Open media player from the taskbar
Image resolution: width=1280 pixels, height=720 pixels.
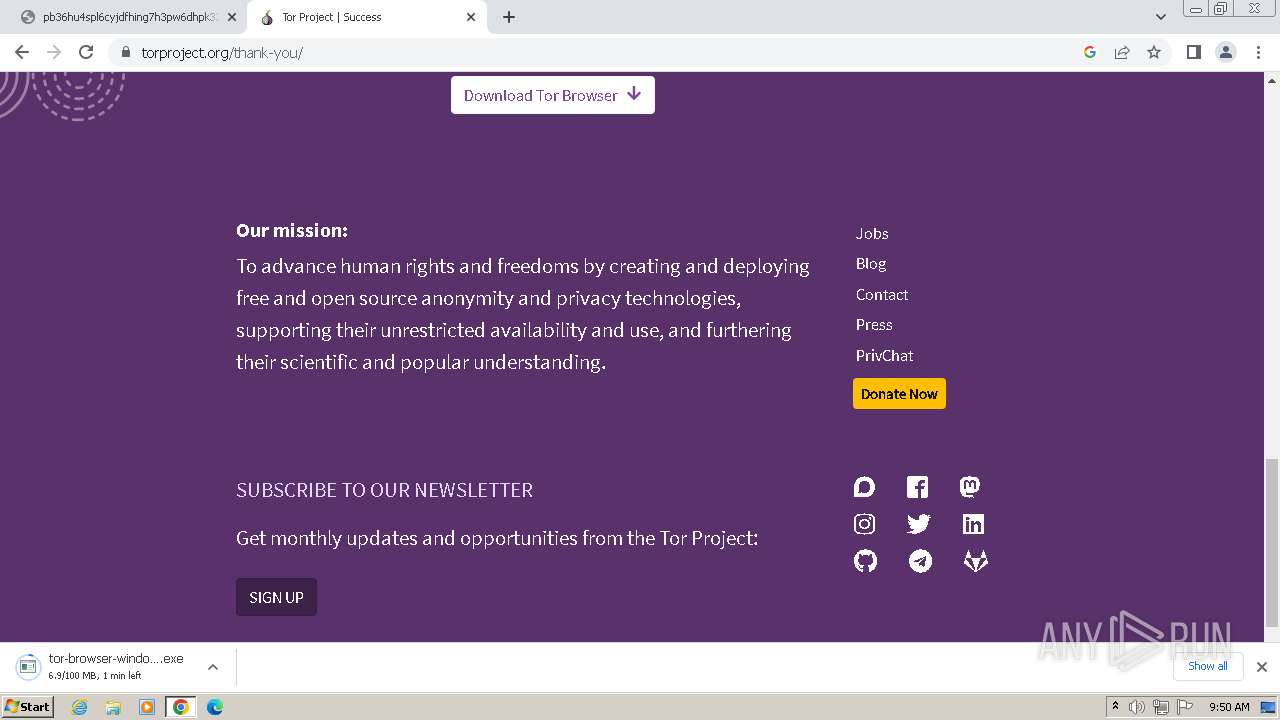pyautogui.click(x=147, y=707)
